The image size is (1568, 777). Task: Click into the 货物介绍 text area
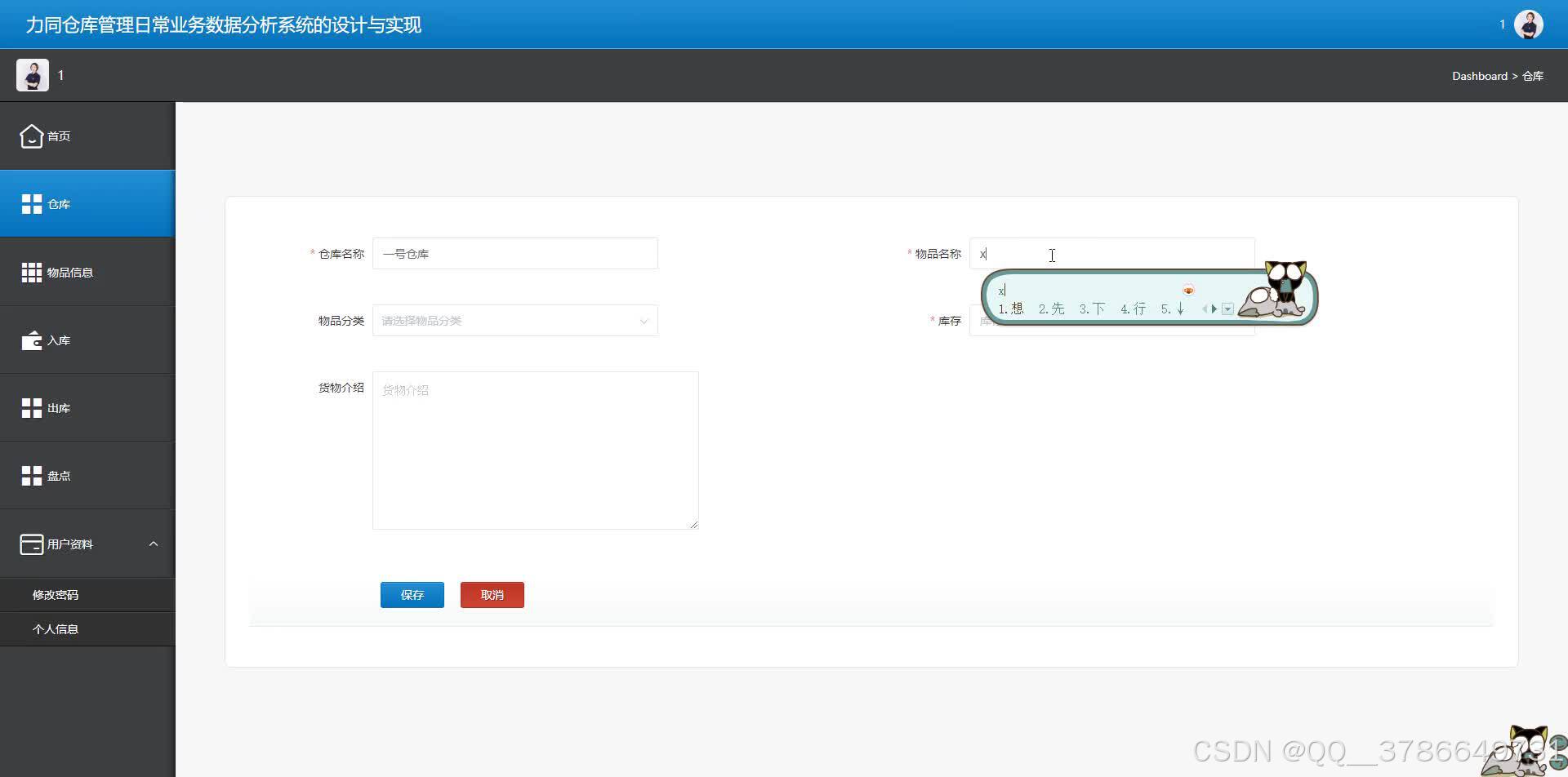pos(536,451)
